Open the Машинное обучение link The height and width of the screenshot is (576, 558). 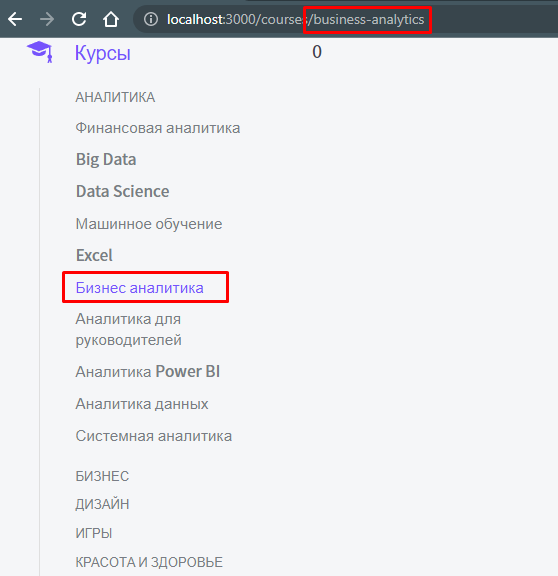(149, 224)
